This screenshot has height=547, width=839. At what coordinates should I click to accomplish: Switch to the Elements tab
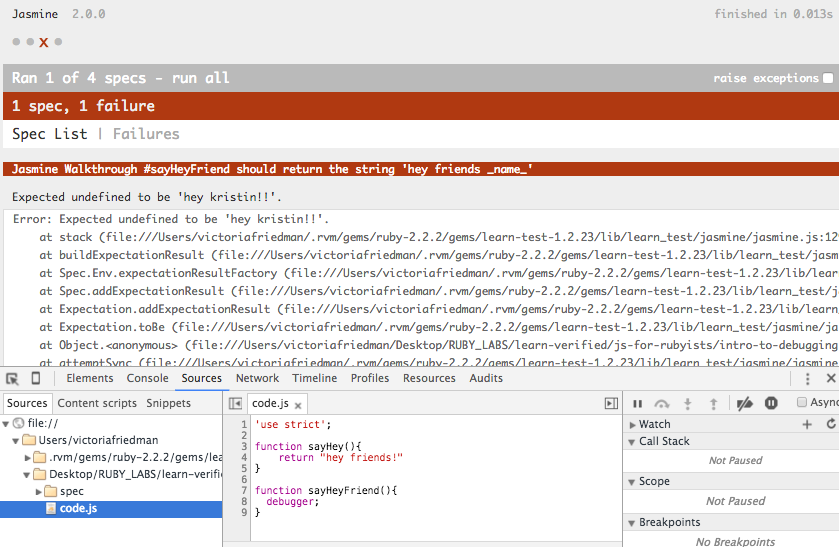tap(90, 378)
